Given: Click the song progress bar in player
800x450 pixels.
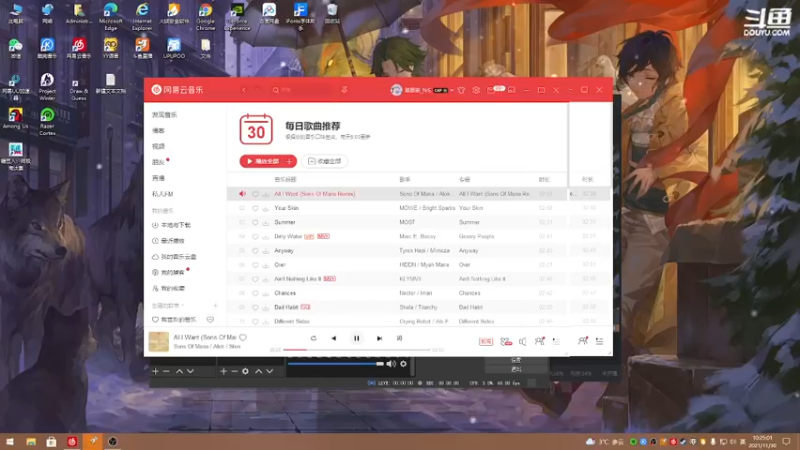Looking at the screenshot, I should (357, 350).
